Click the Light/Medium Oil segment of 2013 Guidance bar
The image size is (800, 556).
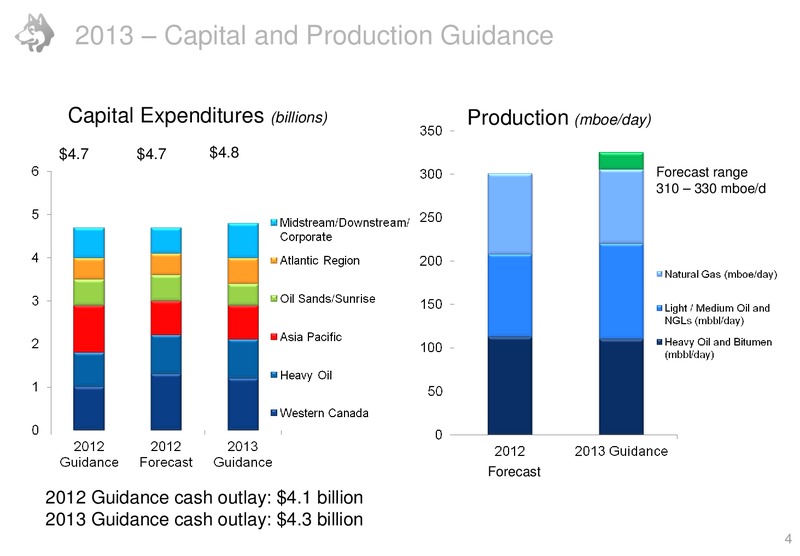621,291
